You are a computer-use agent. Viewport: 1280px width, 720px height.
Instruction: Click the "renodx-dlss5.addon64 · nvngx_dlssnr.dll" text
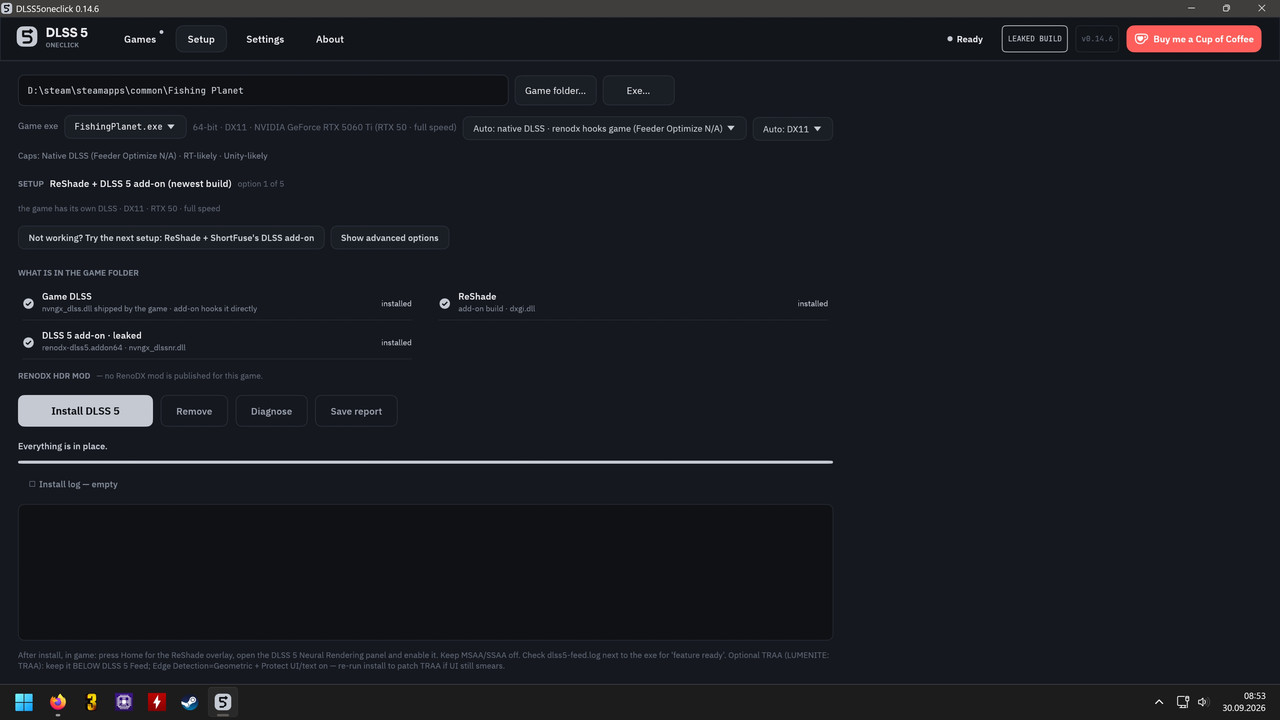coord(114,348)
